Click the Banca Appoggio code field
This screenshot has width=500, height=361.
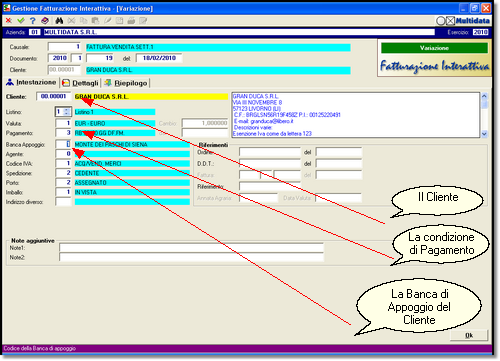(63, 144)
